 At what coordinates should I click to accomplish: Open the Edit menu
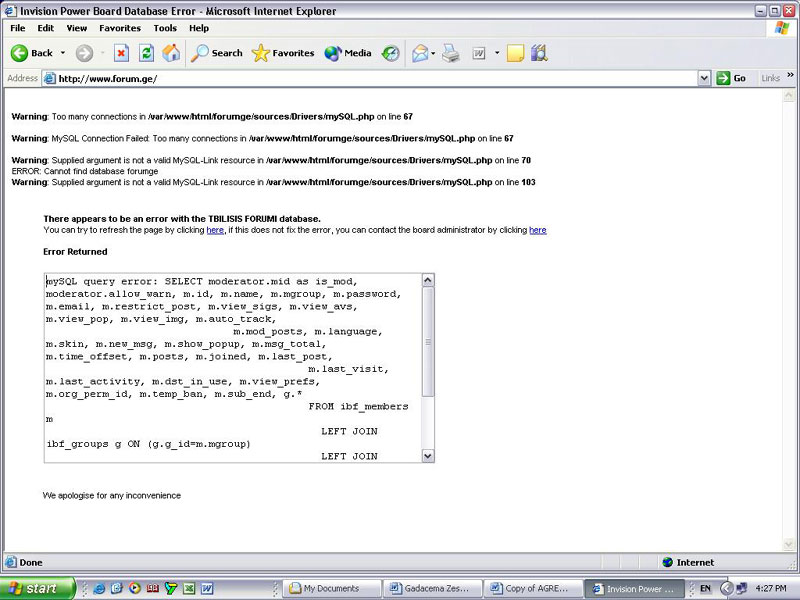[45, 28]
